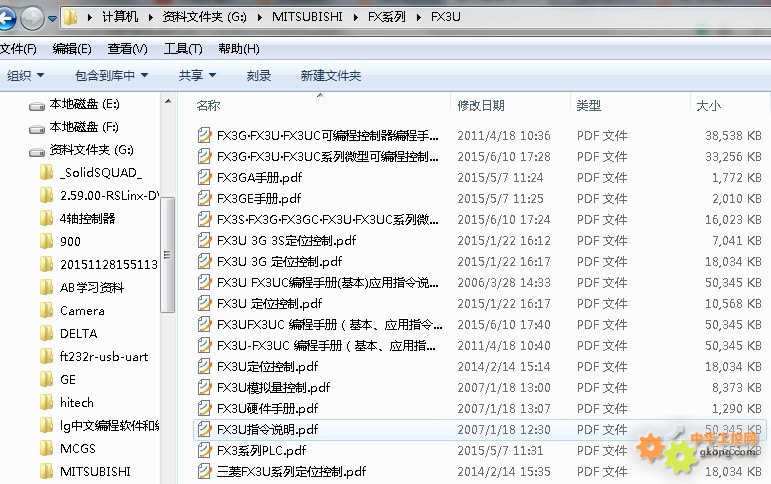
Task: Select FX系列 in the address path
Action: point(386,17)
